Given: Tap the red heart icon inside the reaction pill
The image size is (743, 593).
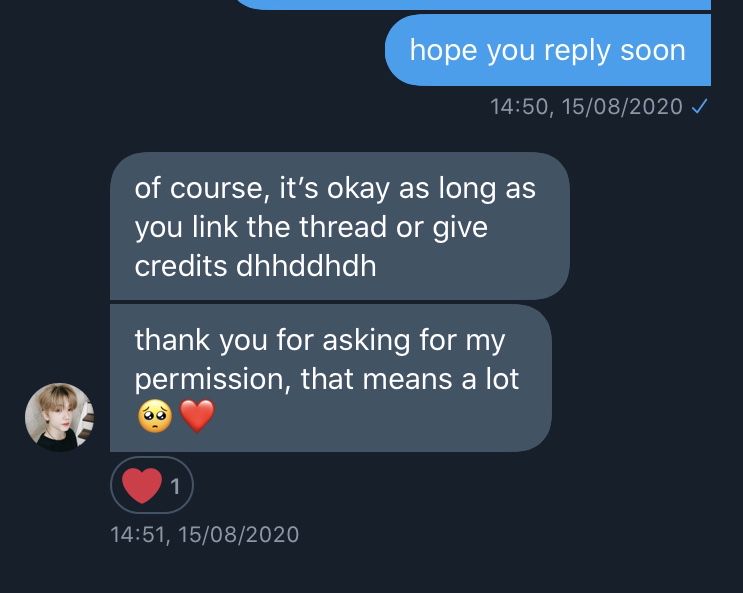Looking at the screenshot, I should click(142, 485).
